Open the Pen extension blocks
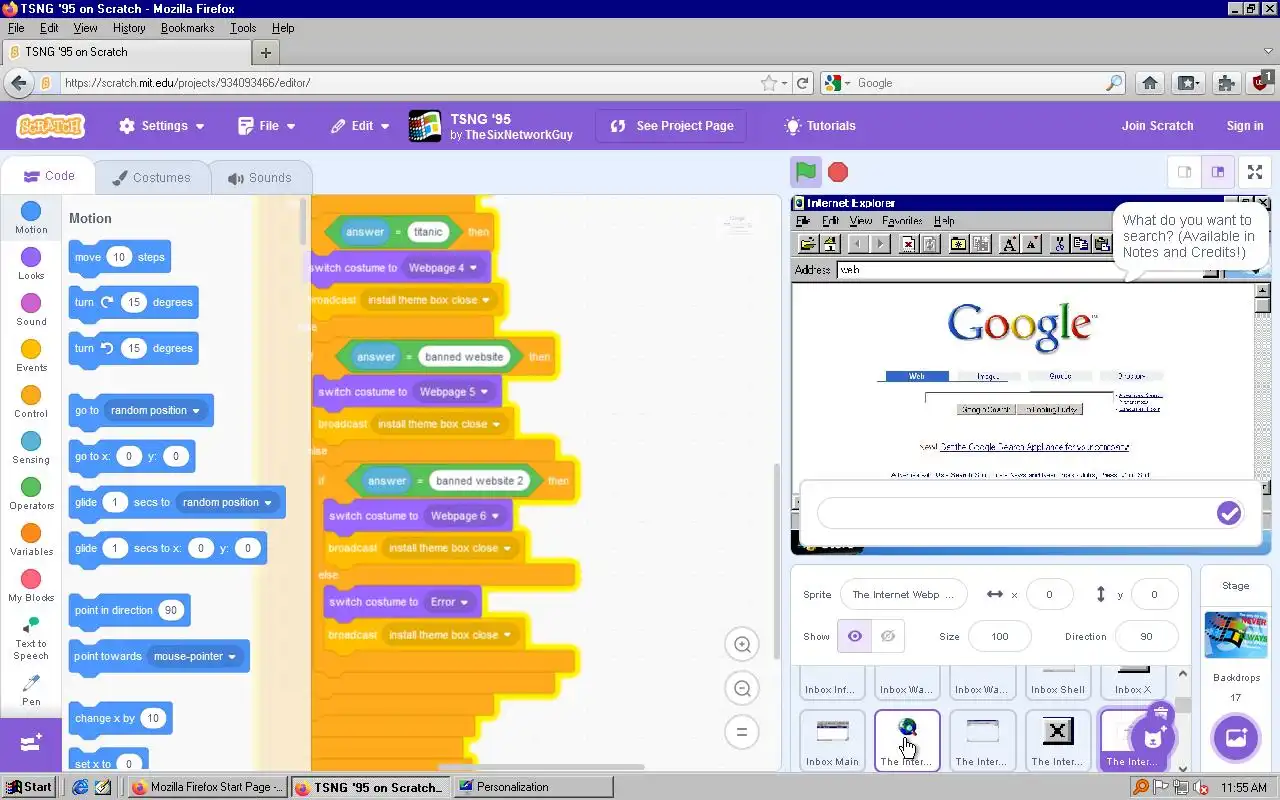This screenshot has width=1280, height=800. 31,690
